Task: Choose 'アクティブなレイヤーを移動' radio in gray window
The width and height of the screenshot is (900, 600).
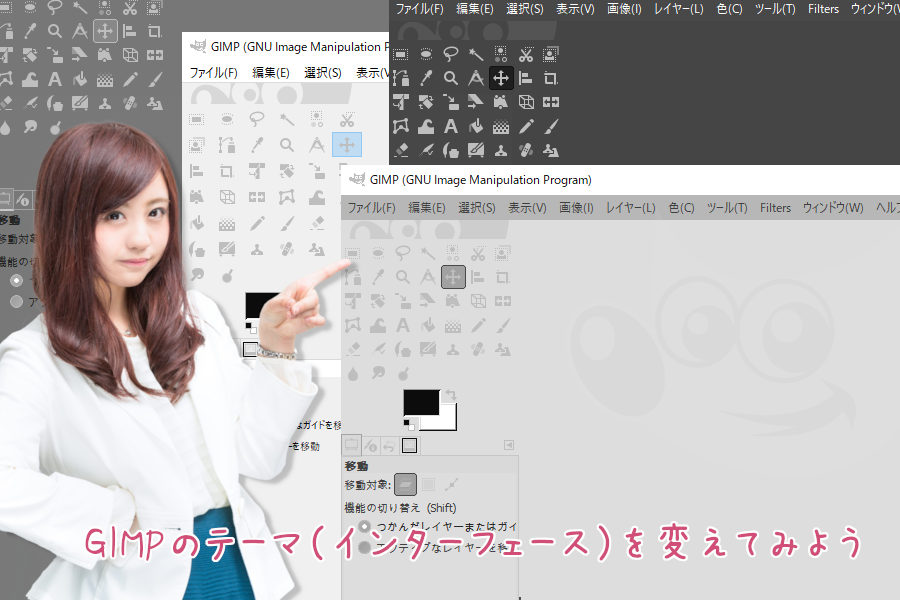Action: (x=364, y=547)
